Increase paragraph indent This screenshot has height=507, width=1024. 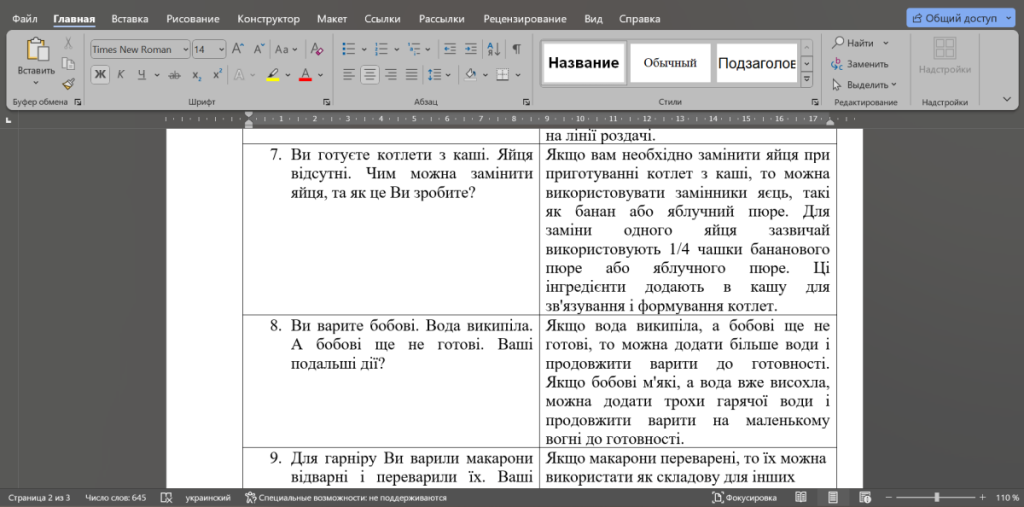(x=470, y=49)
